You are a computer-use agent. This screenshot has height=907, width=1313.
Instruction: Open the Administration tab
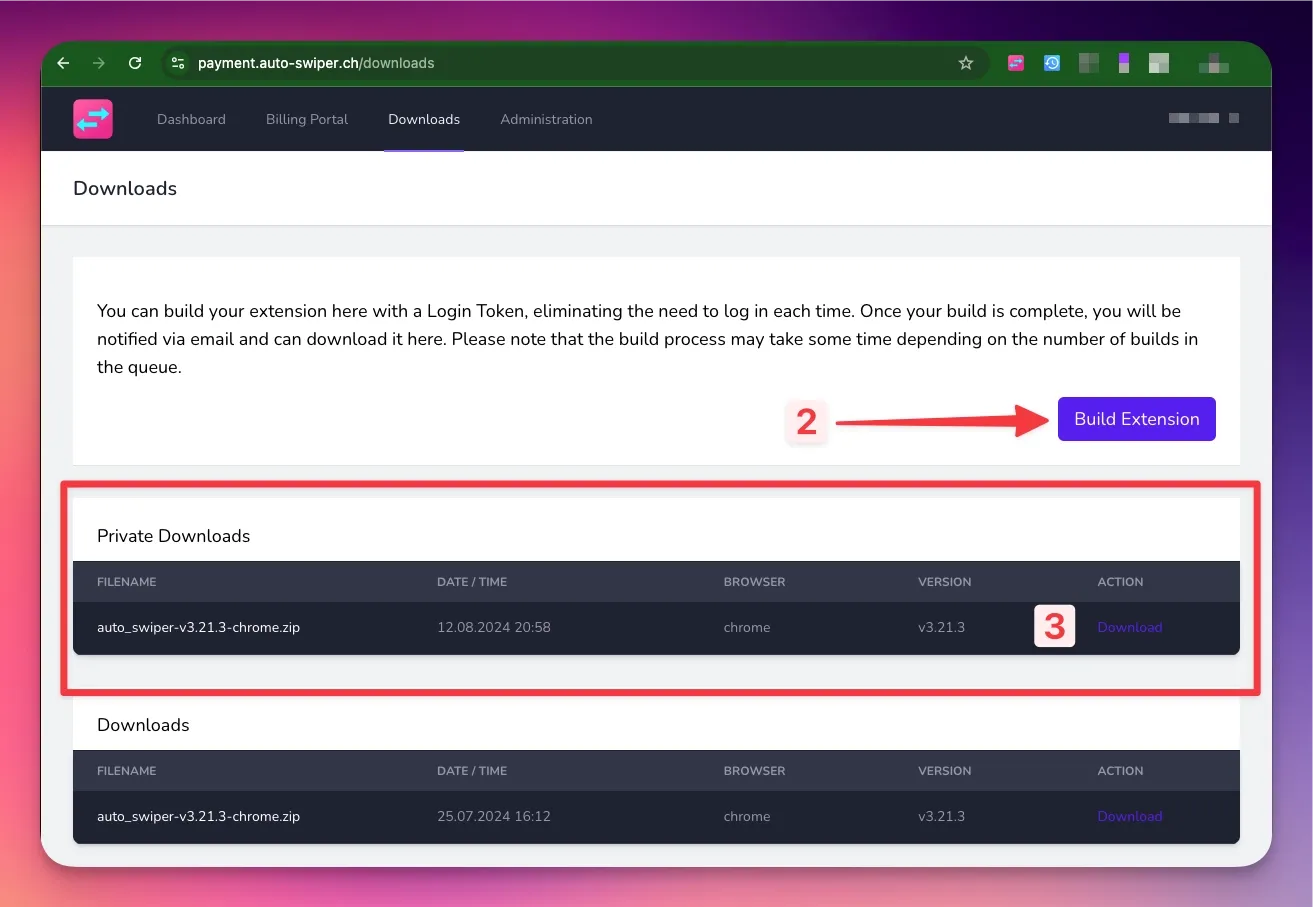coord(546,119)
